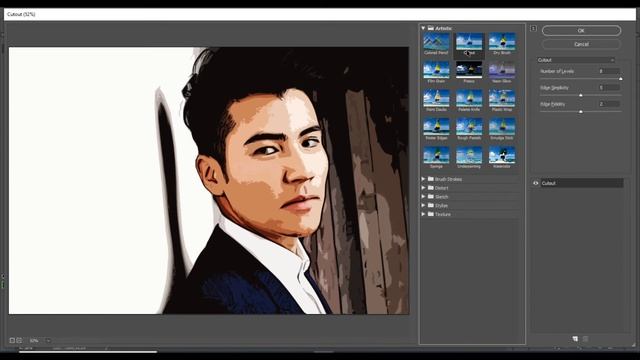Viewport: 640px width, 360px height.
Task: Add a new effect layer
Action: click(x=575, y=339)
